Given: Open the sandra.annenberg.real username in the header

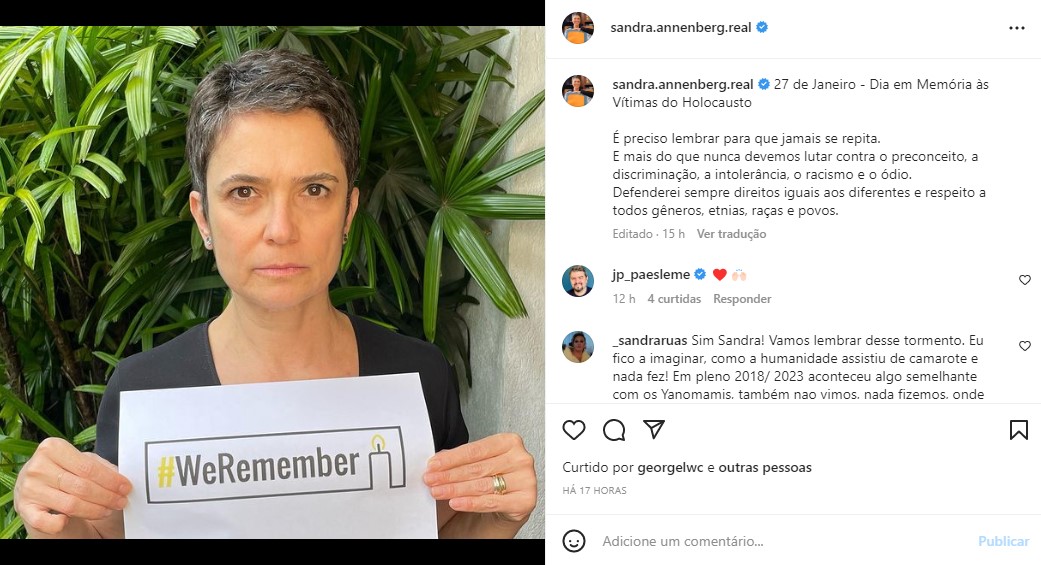Looking at the screenshot, I should [681, 28].
